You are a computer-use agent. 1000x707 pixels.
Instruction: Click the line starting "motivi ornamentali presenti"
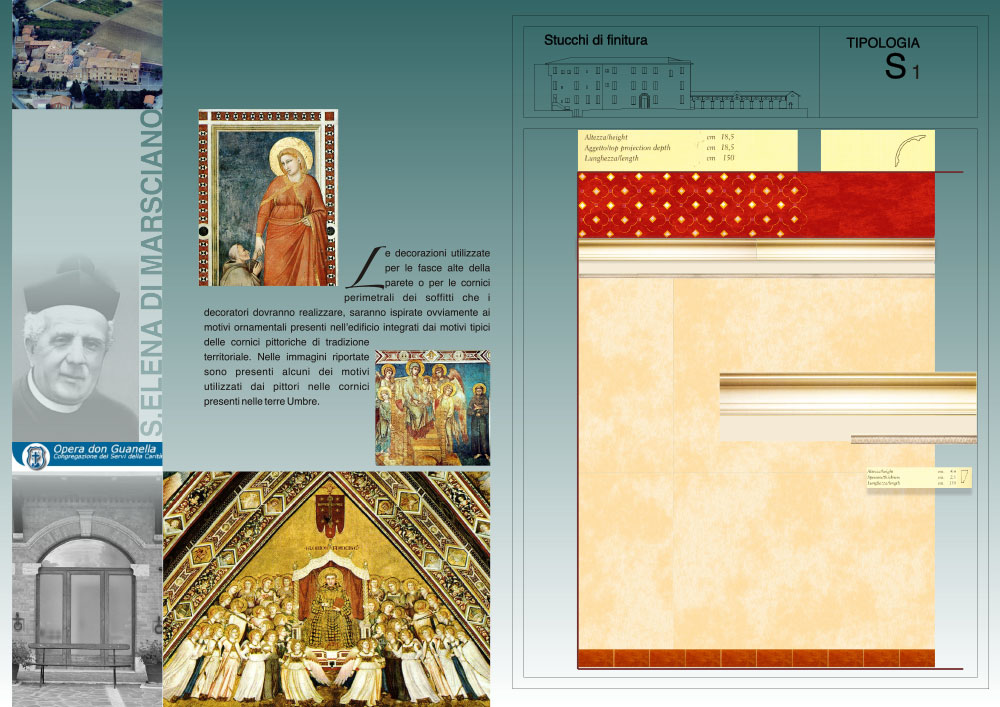(x=347, y=327)
